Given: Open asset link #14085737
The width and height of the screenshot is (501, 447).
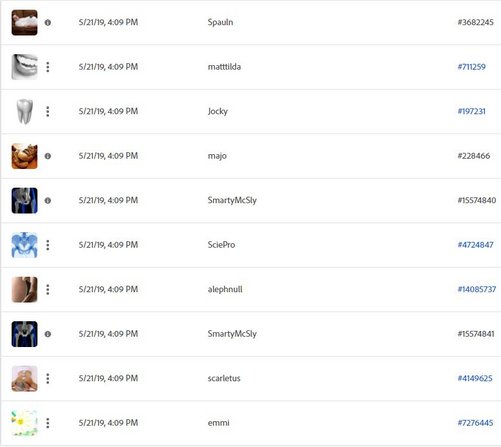Looking at the screenshot, I should tap(477, 289).
